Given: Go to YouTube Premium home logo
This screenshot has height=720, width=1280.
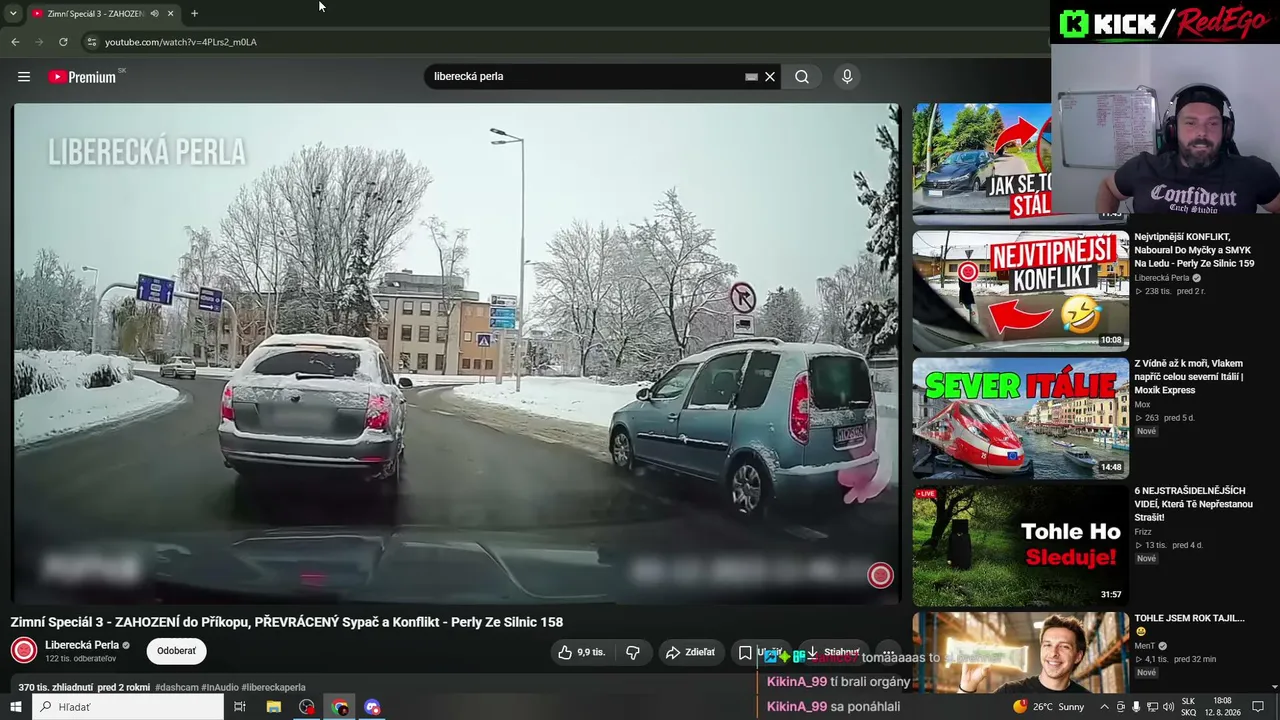Looking at the screenshot, I should click(82, 77).
